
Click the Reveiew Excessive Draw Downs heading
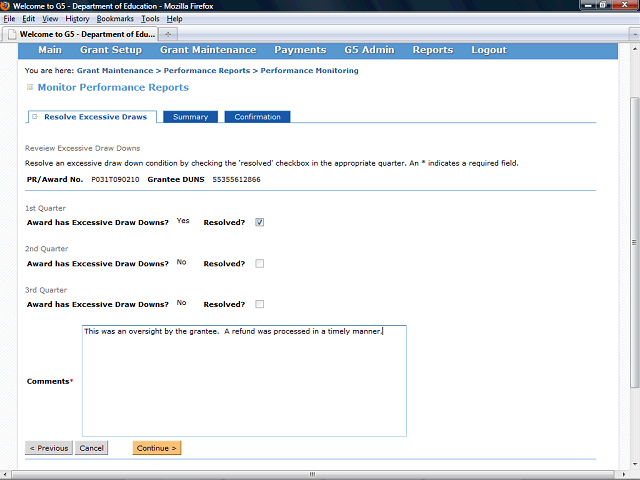tap(82, 148)
